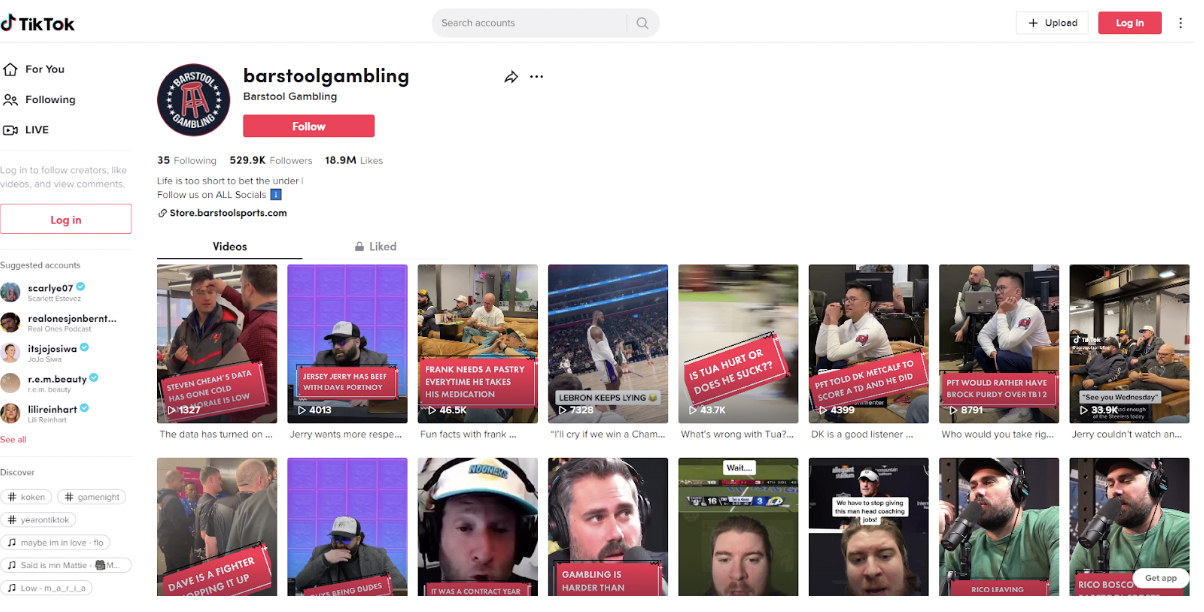Click See all suggested accounts
The image size is (1204, 612).
tap(14, 439)
